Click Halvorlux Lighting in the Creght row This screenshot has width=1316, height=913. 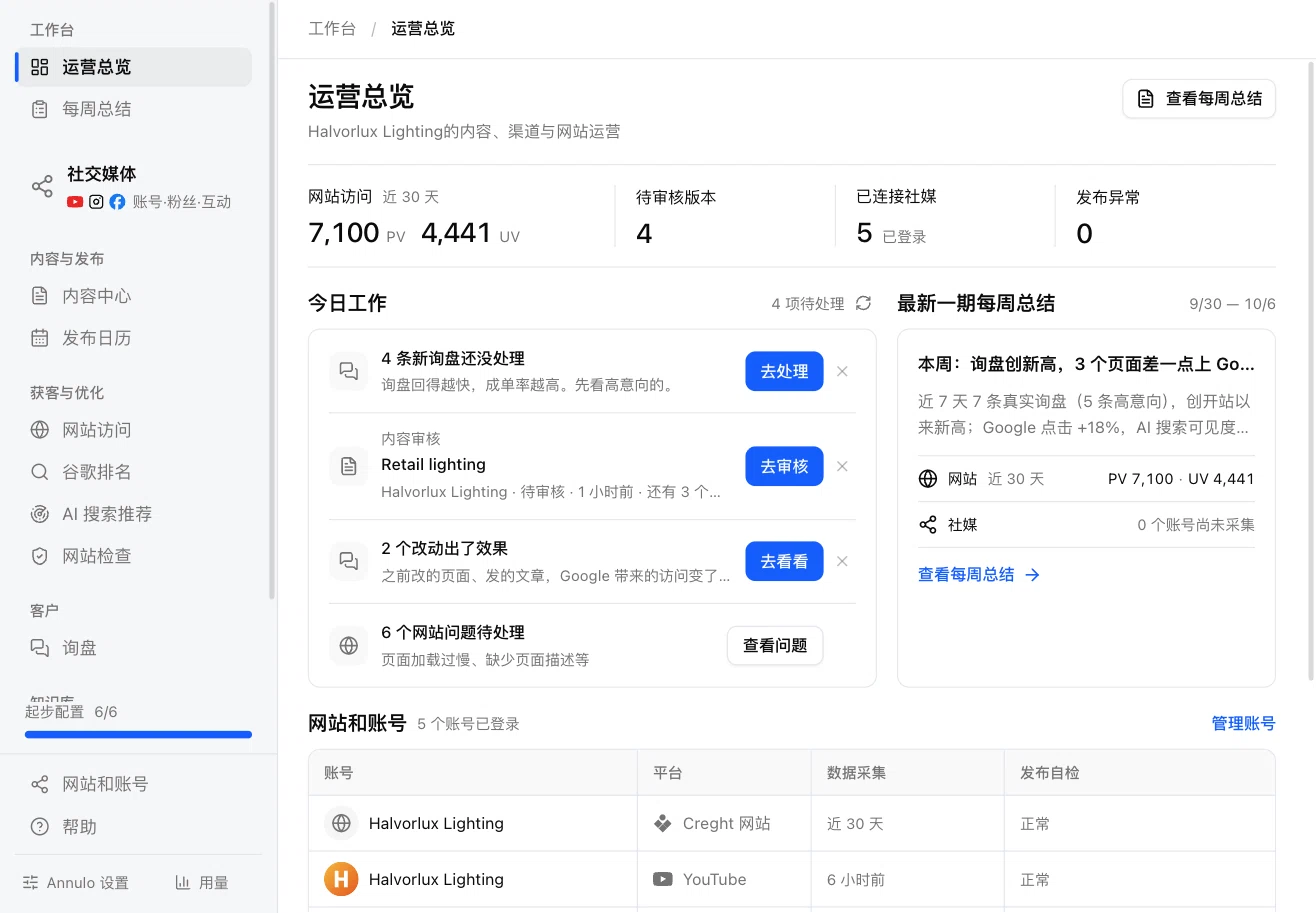[x=436, y=824]
